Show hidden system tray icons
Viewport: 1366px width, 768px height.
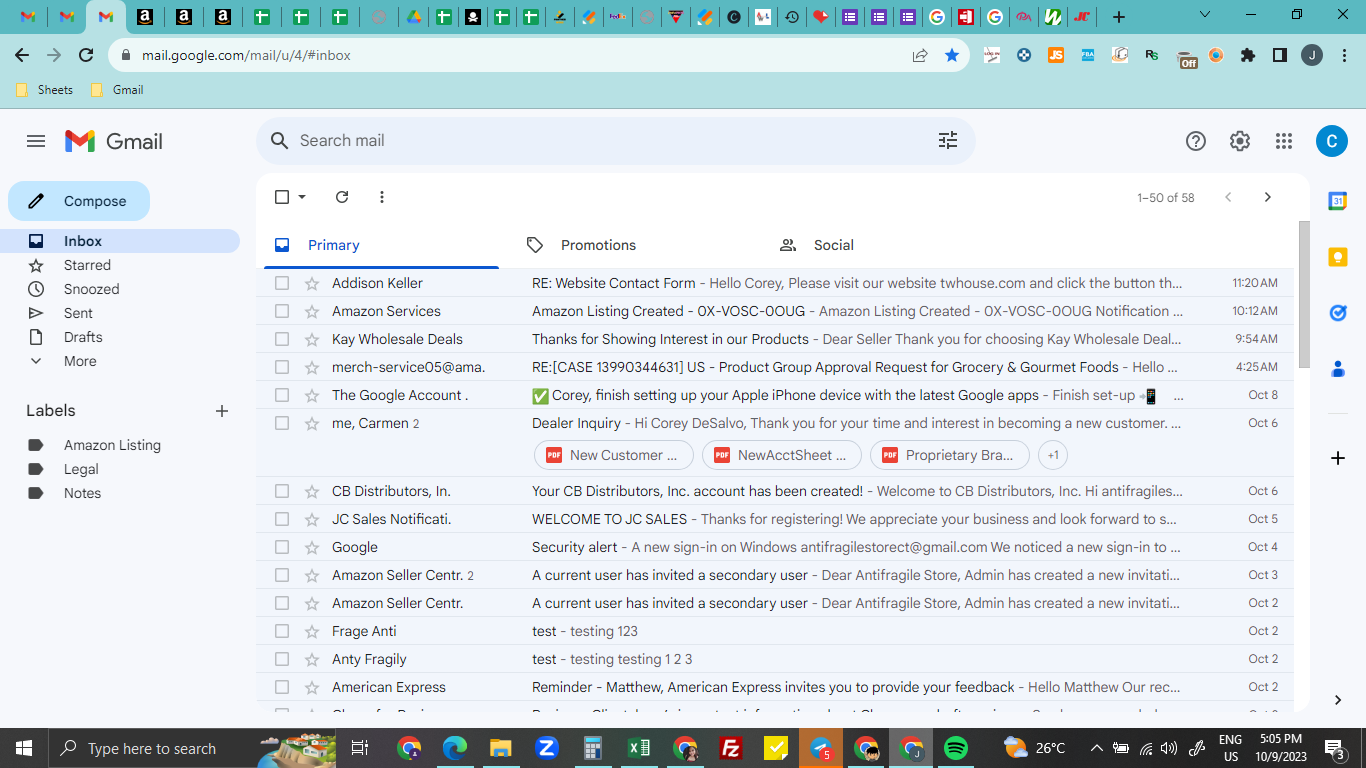1096,748
